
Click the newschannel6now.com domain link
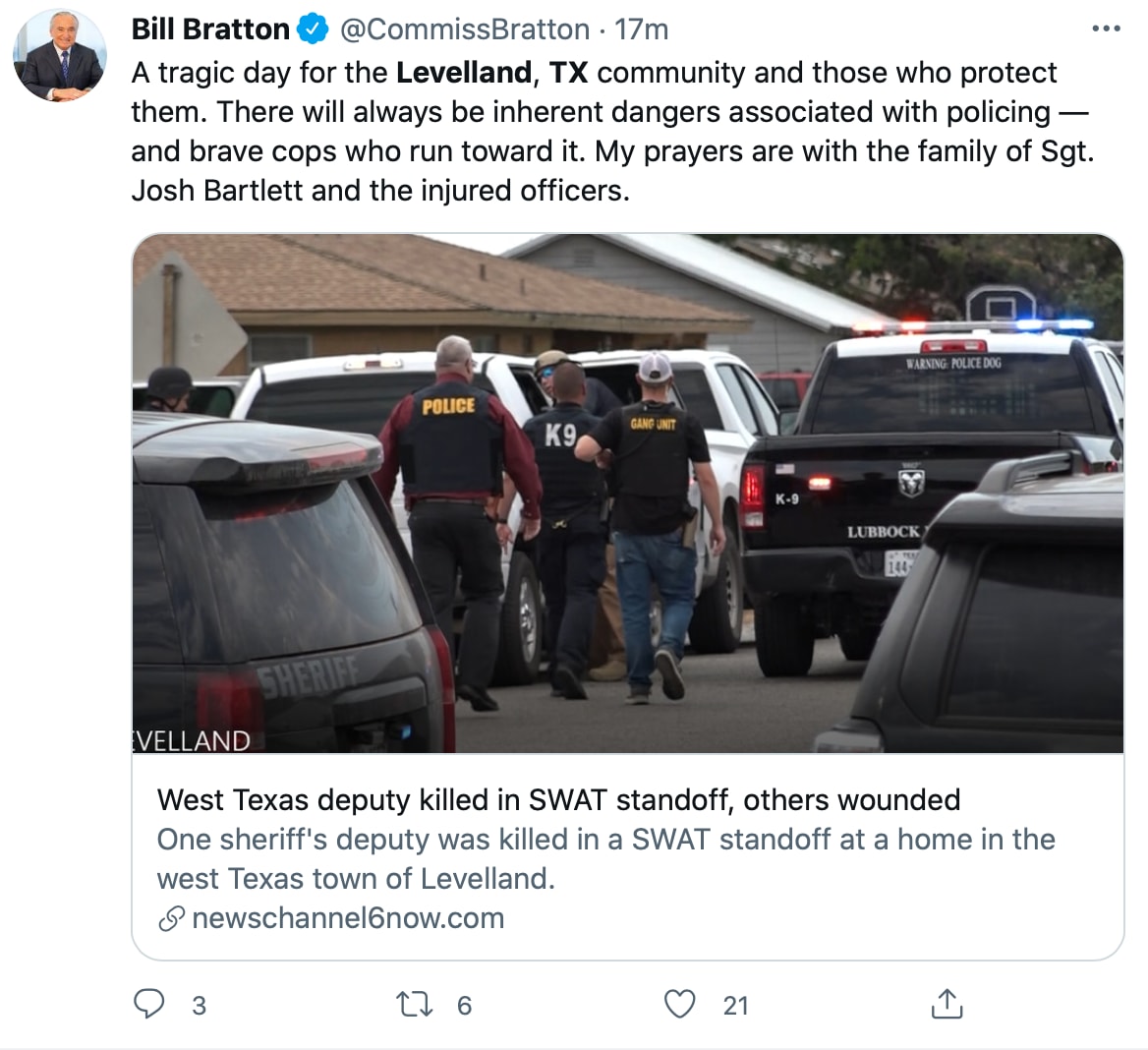coord(348,918)
